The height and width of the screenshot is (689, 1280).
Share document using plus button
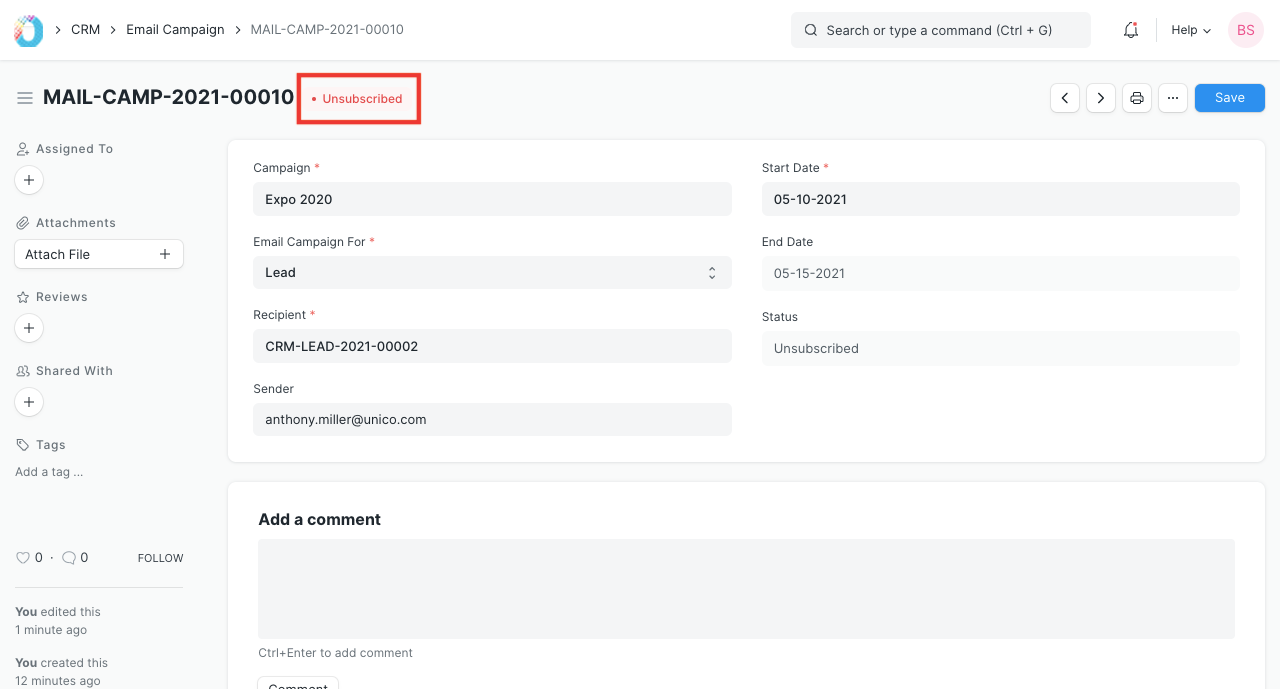pos(29,402)
